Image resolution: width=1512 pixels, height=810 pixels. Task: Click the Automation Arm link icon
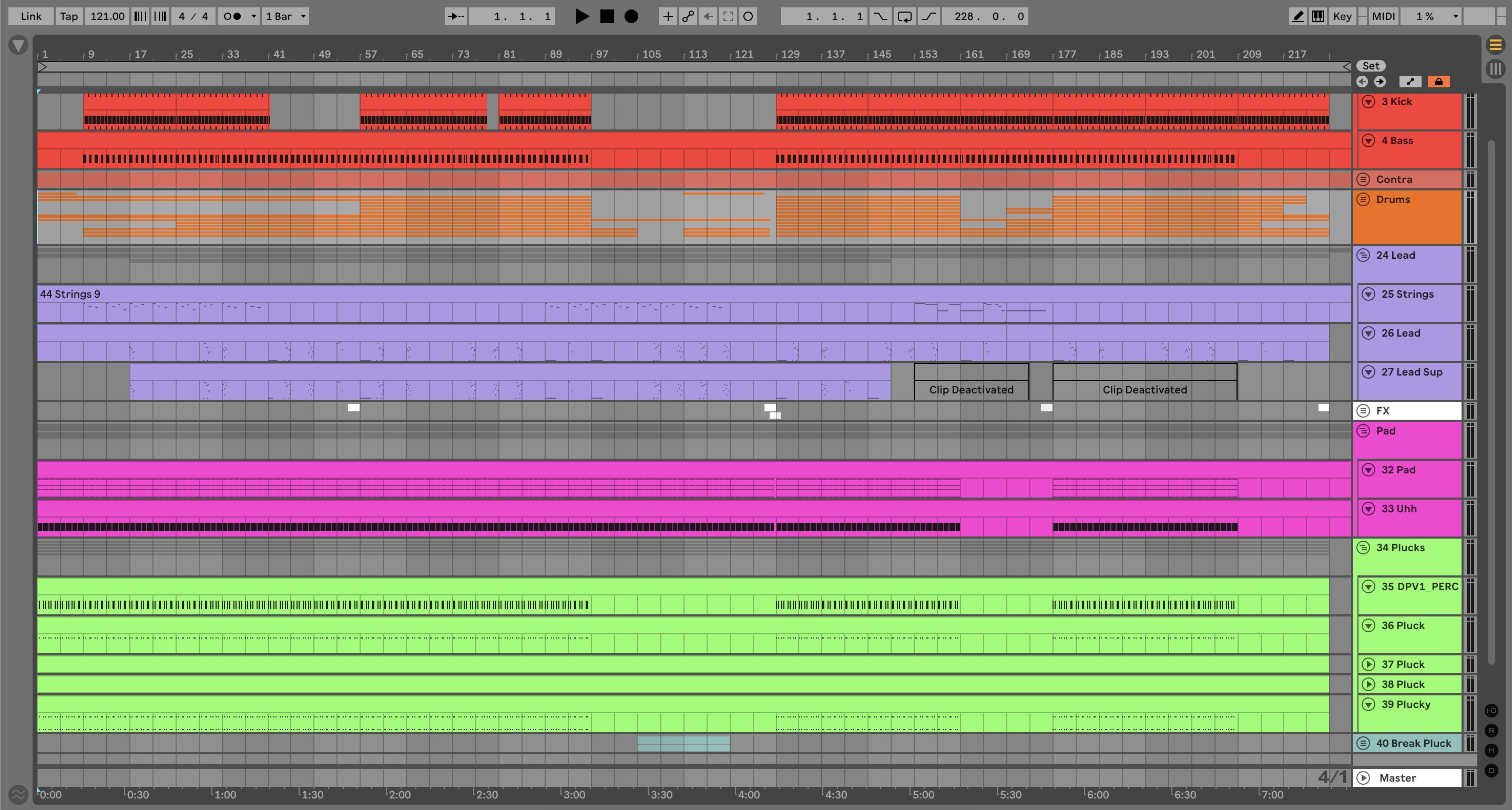coord(688,16)
